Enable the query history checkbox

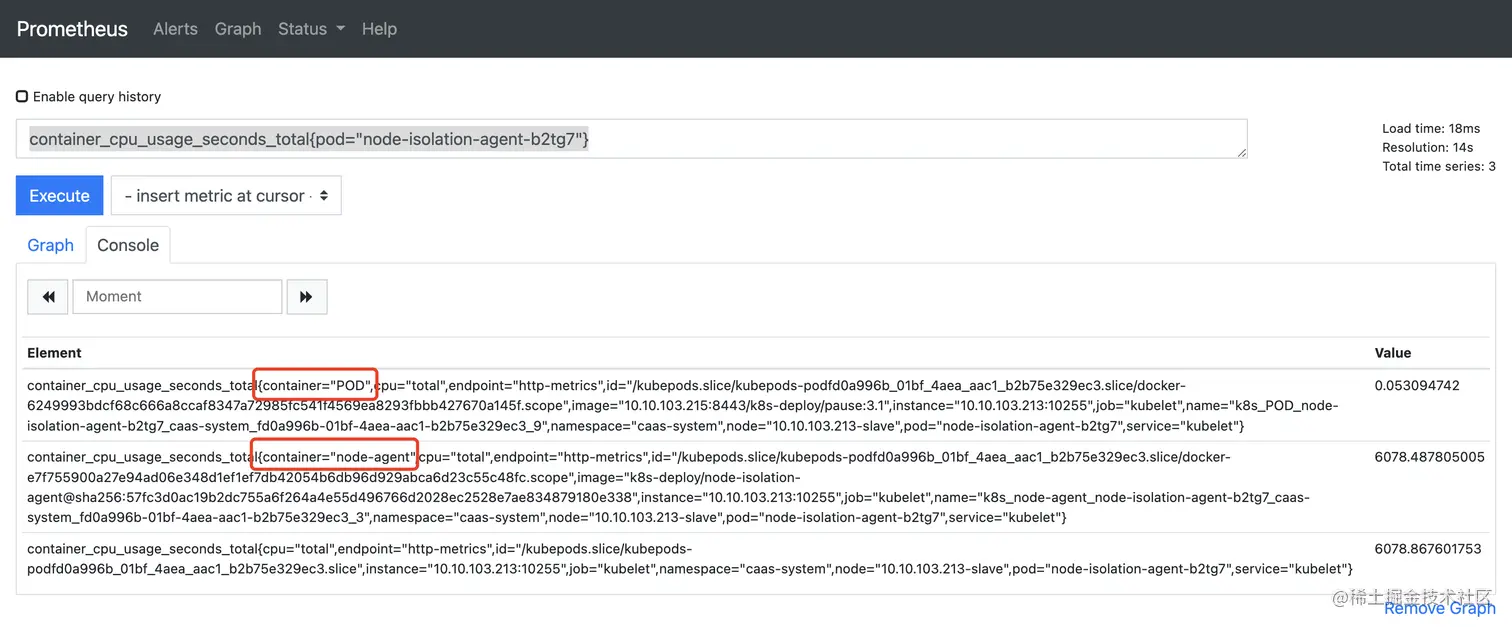[22, 97]
